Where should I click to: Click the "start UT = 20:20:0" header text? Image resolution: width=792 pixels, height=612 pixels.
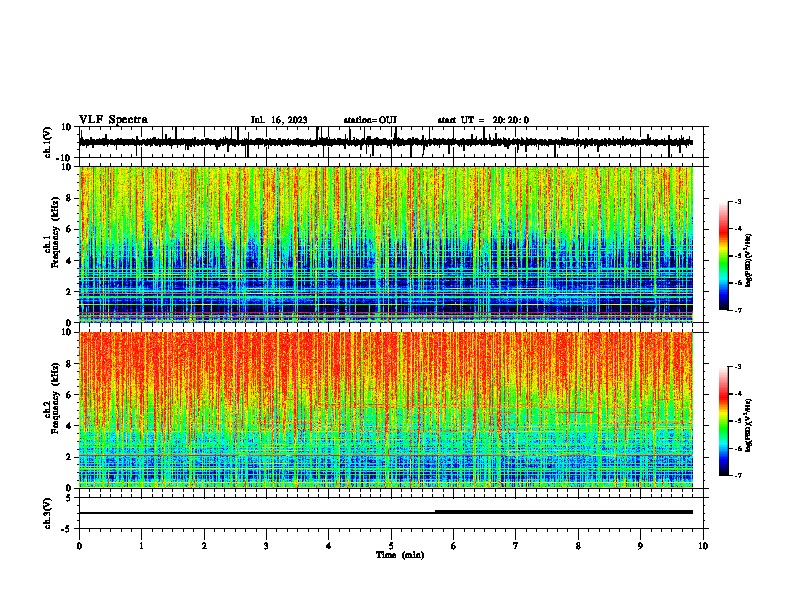click(x=483, y=120)
